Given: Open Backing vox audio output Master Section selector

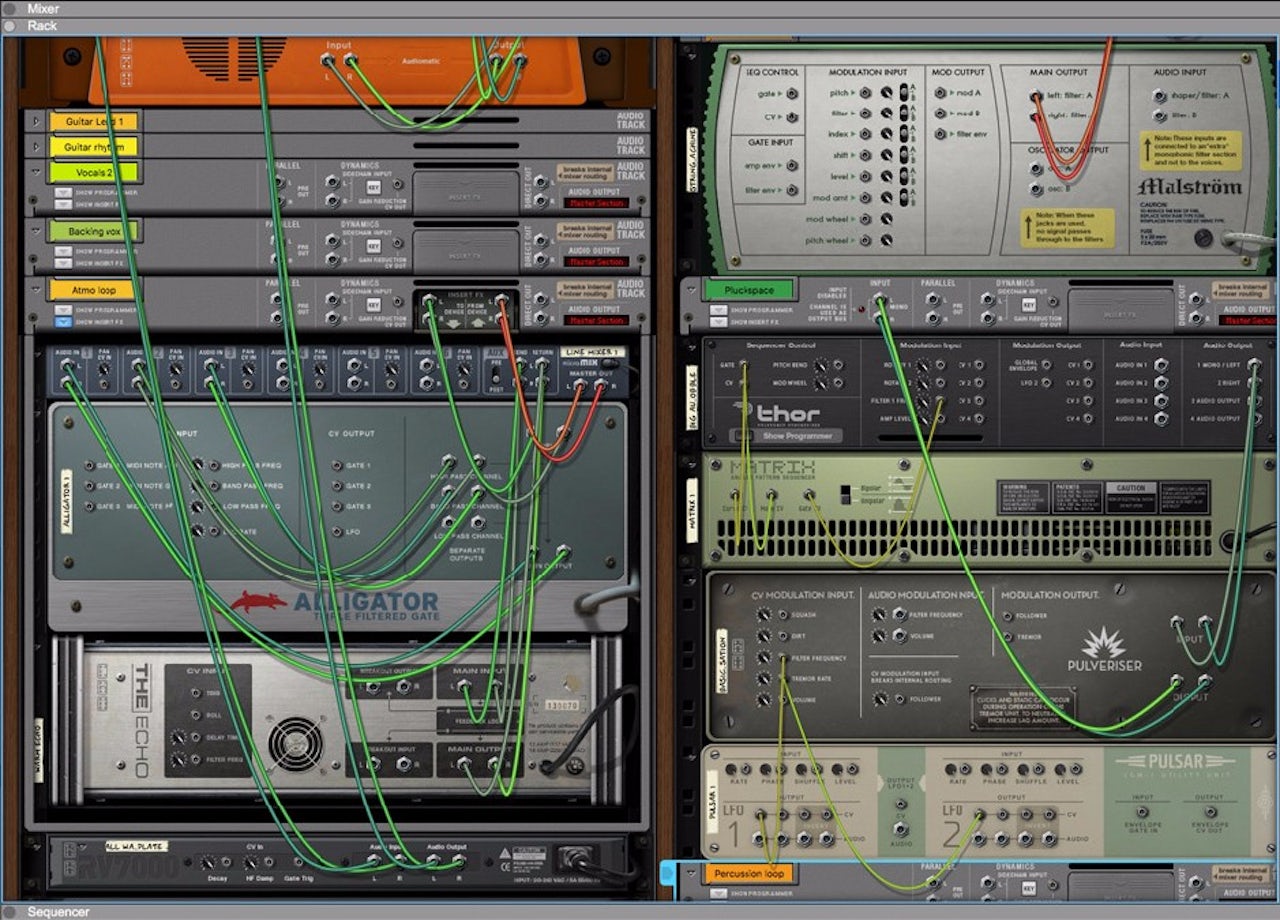Looking at the screenshot, I should point(597,262).
